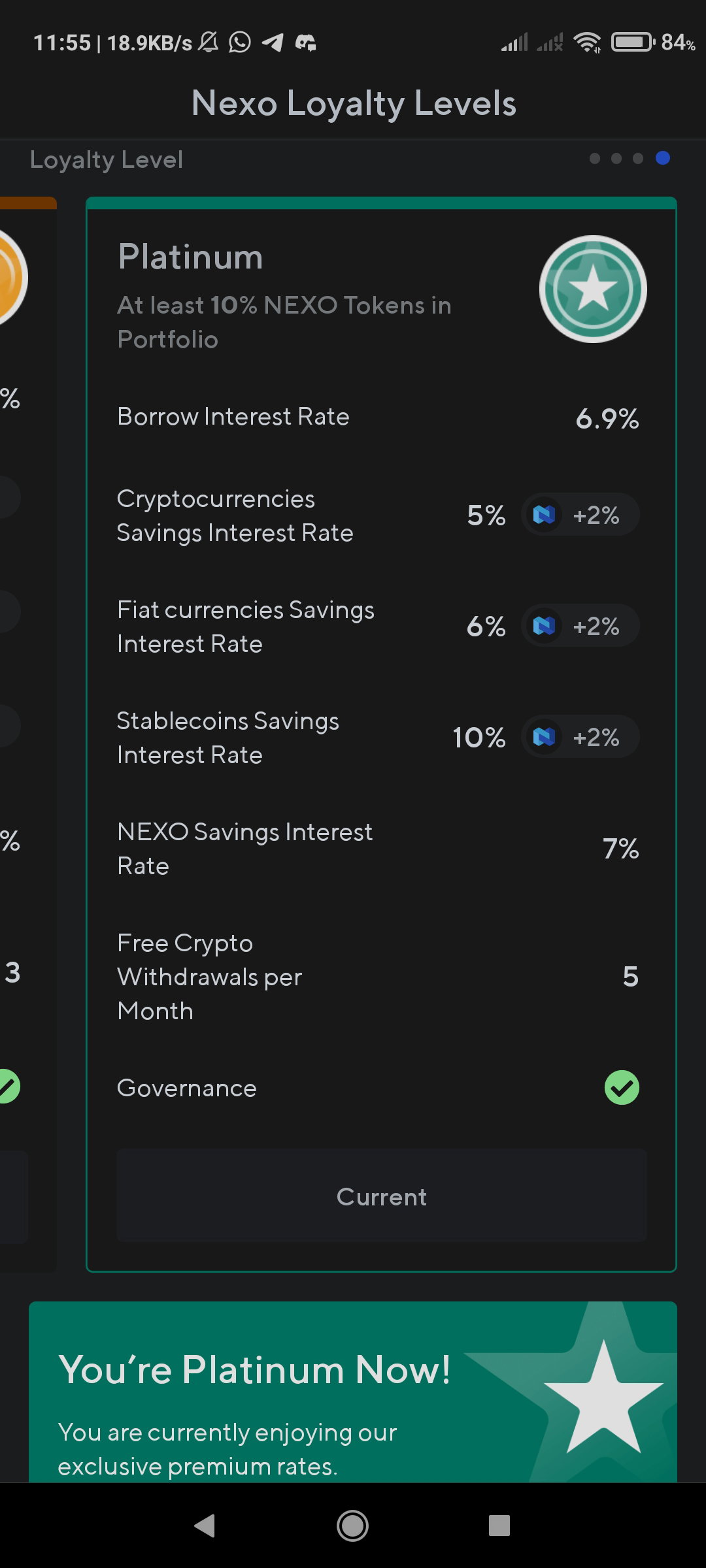Tap the green Governance checkmark
The height and width of the screenshot is (1568, 706).
tap(622, 1088)
